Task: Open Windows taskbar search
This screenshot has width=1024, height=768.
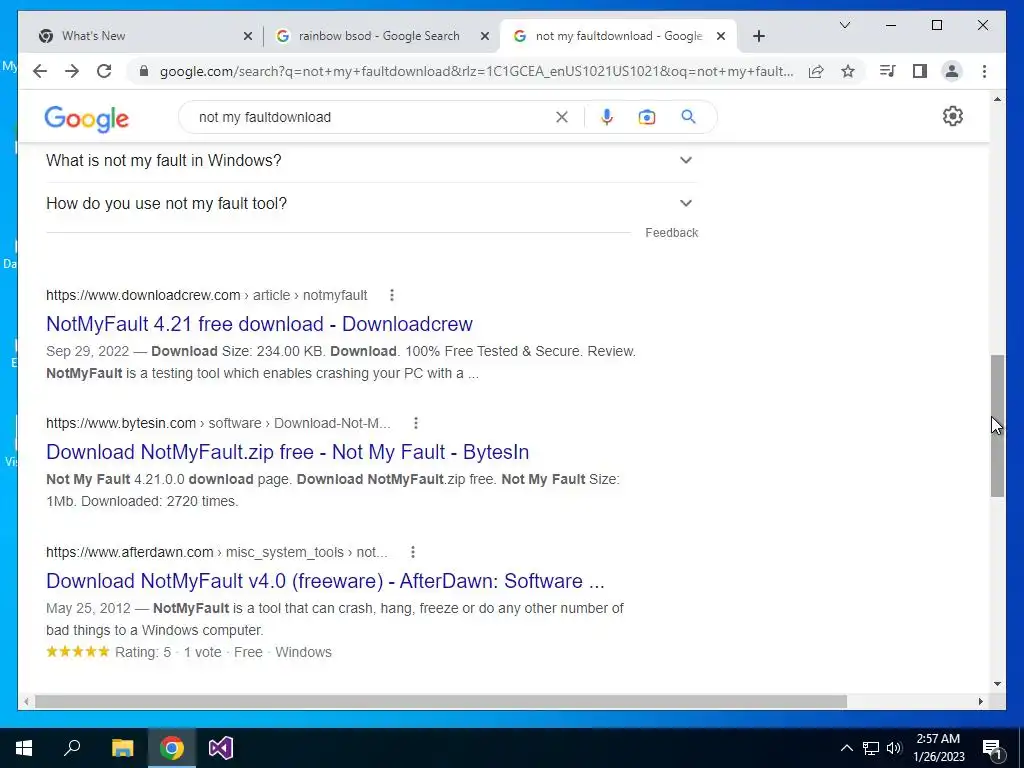Action: (72, 748)
